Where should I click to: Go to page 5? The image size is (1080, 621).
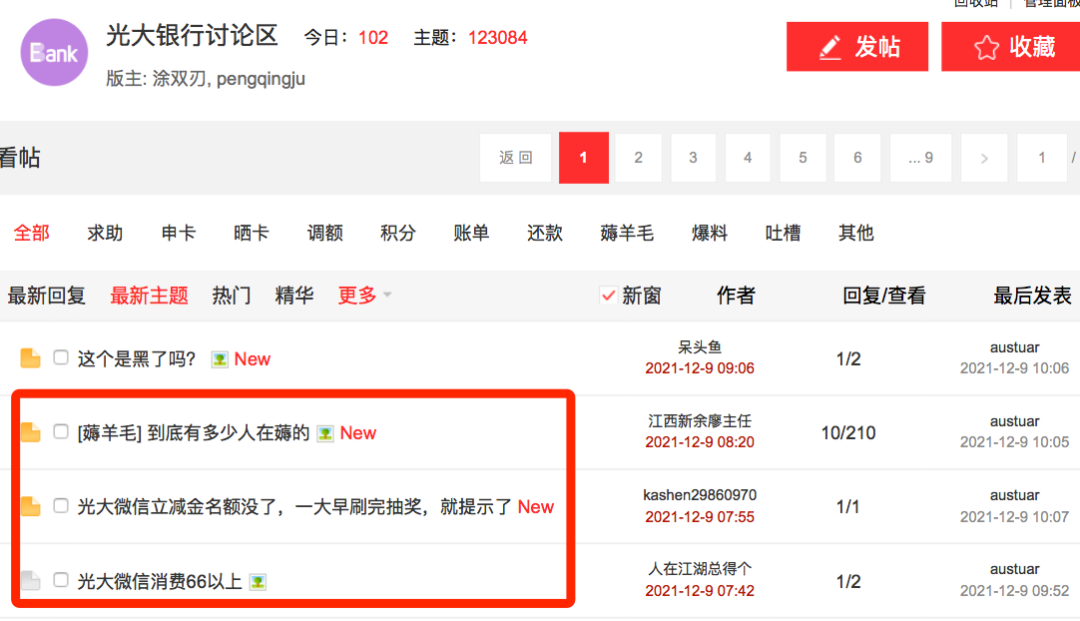coord(803,158)
